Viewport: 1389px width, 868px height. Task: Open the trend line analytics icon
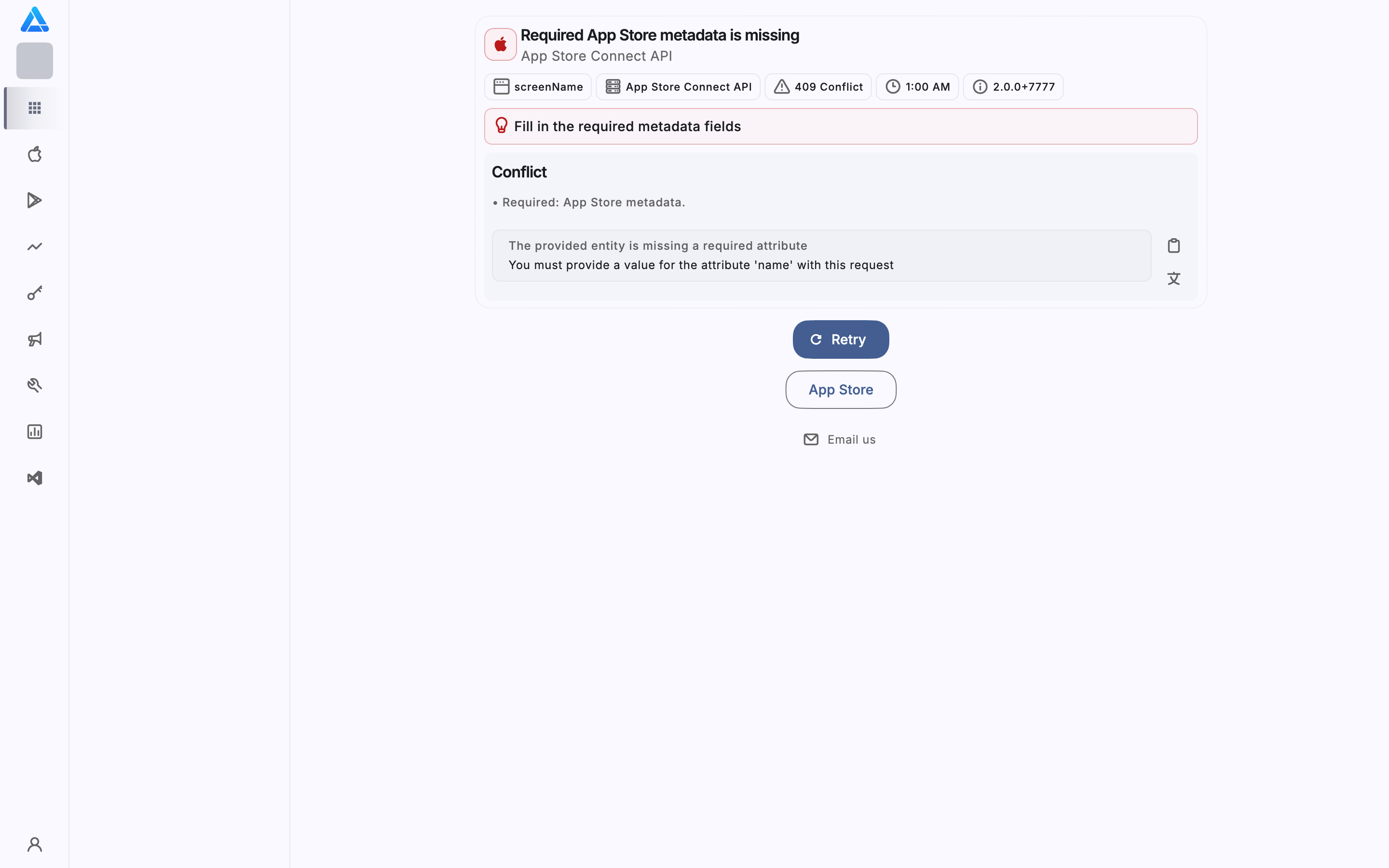(34, 247)
